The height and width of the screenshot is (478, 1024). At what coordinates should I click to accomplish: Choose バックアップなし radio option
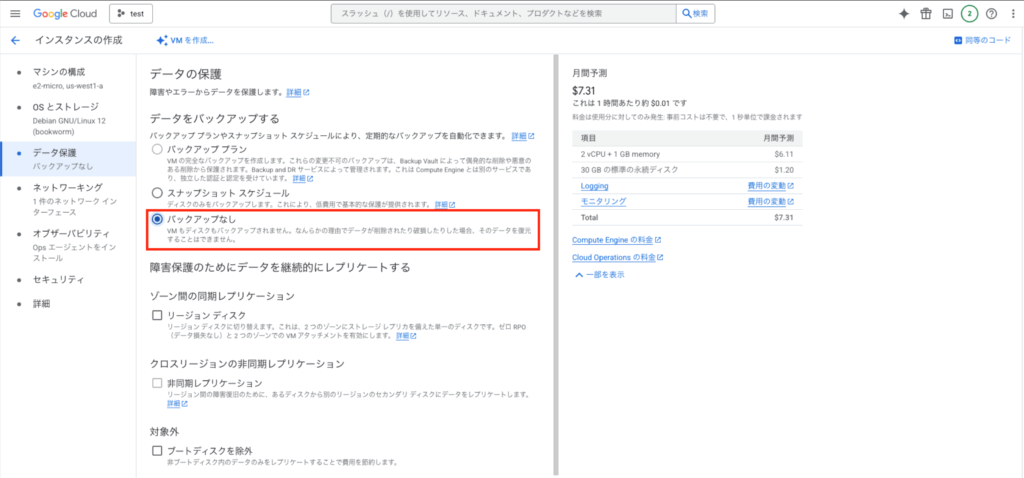pyautogui.click(x=157, y=219)
